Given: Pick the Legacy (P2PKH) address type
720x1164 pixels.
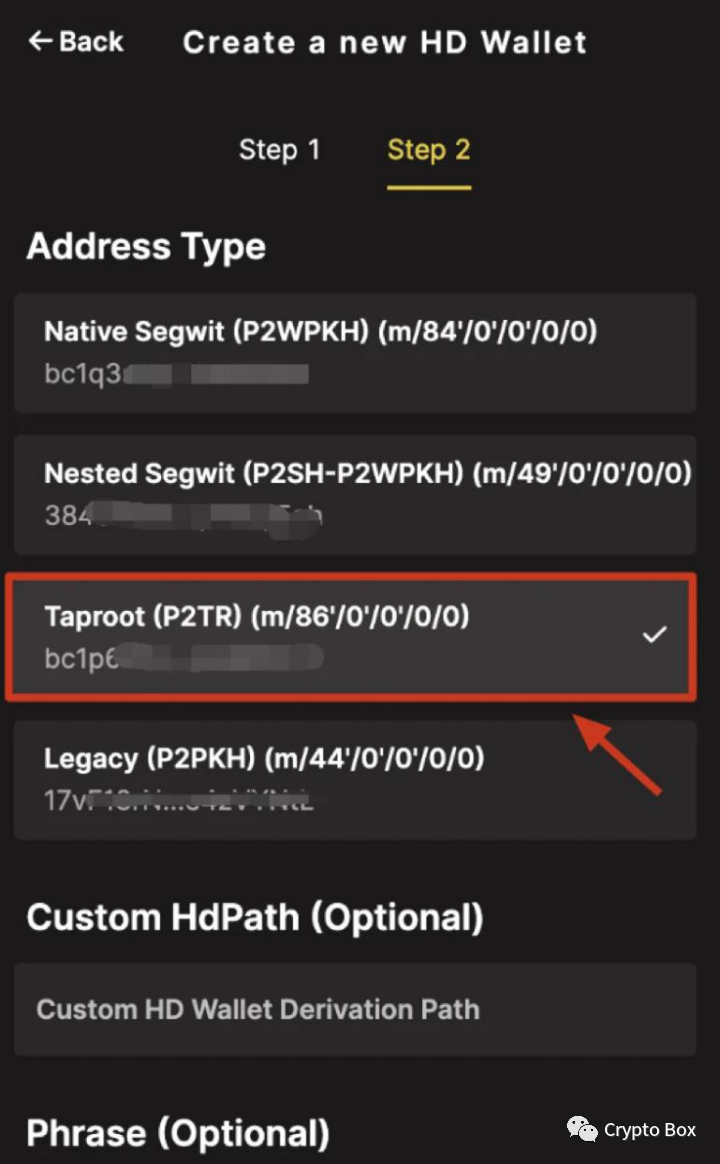Looking at the screenshot, I should (x=355, y=779).
